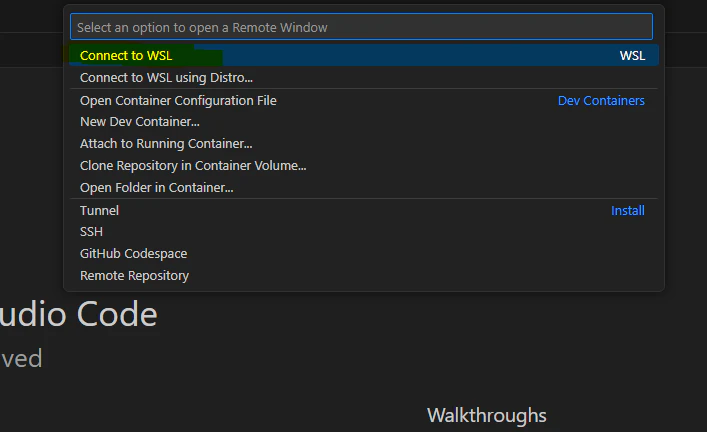Click the Remote Window search input field
This screenshot has height=432, width=707.
(361, 27)
